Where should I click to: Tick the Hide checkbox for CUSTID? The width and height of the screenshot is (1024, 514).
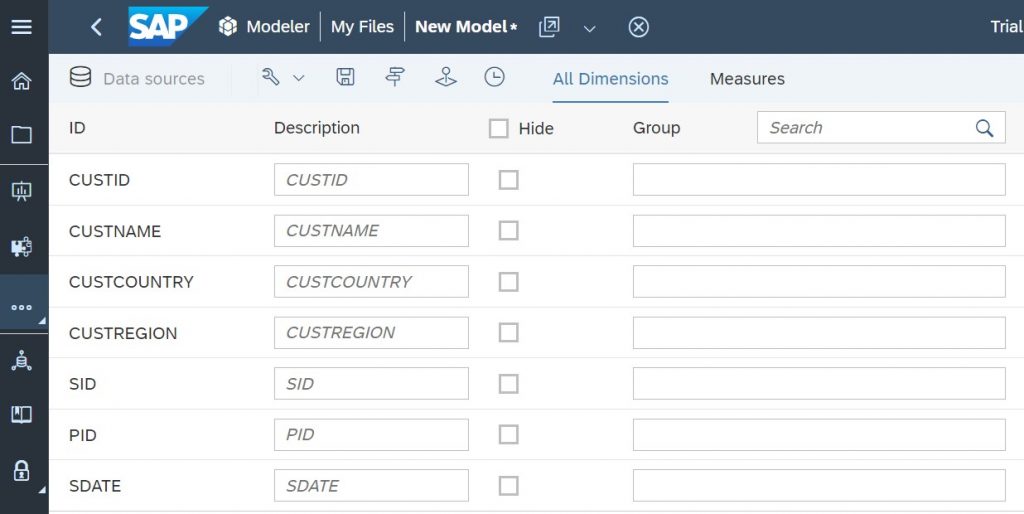pyautogui.click(x=509, y=180)
